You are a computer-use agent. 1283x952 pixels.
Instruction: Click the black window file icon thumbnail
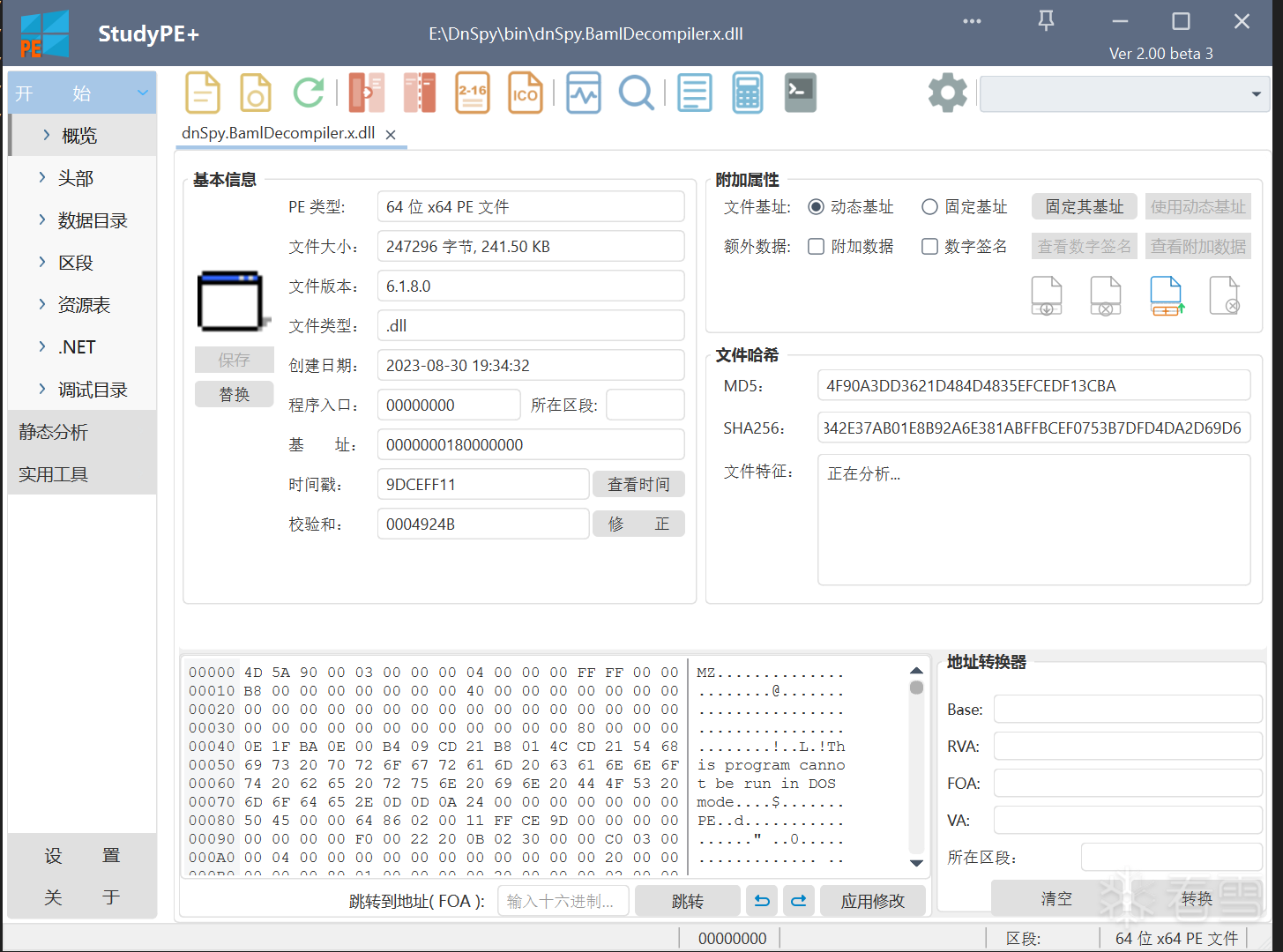pos(232,301)
